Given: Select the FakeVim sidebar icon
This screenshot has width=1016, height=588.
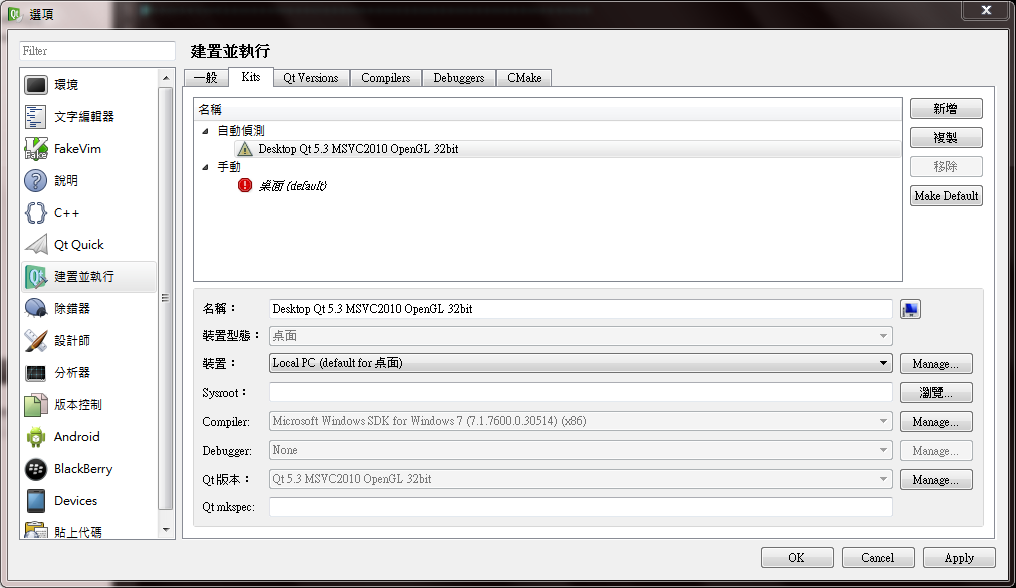Looking at the screenshot, I should tap(36, 148).
